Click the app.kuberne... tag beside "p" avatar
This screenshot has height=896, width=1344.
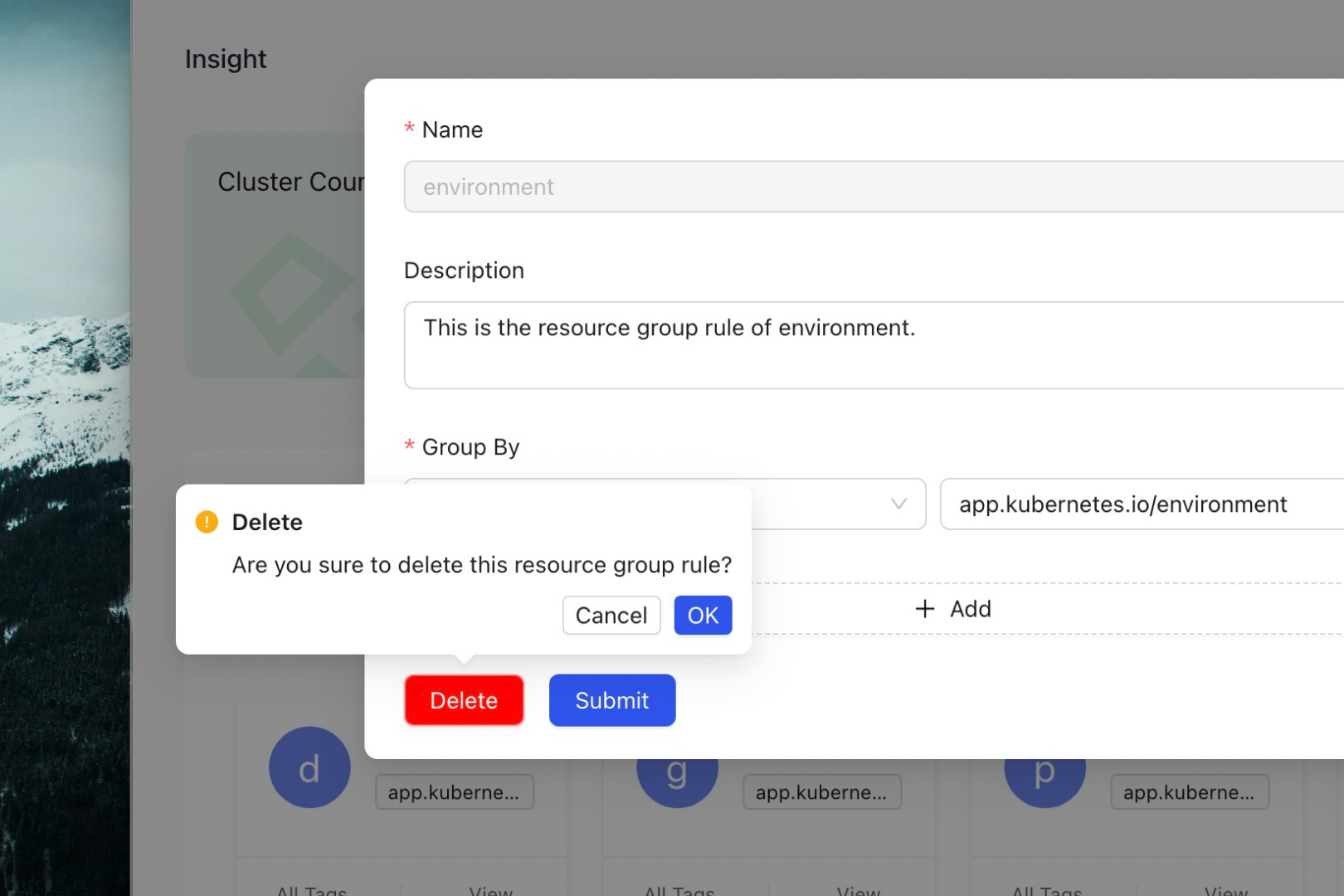point(1189,792)
